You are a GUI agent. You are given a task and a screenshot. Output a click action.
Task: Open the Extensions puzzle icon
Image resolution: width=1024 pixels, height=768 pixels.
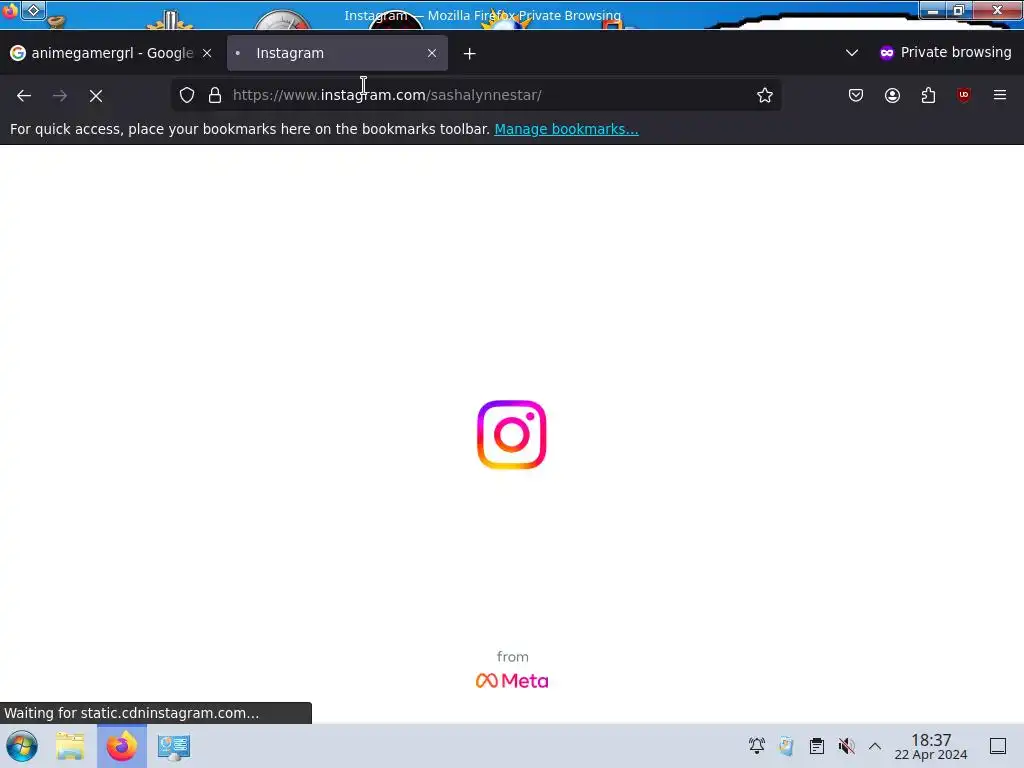928,95
